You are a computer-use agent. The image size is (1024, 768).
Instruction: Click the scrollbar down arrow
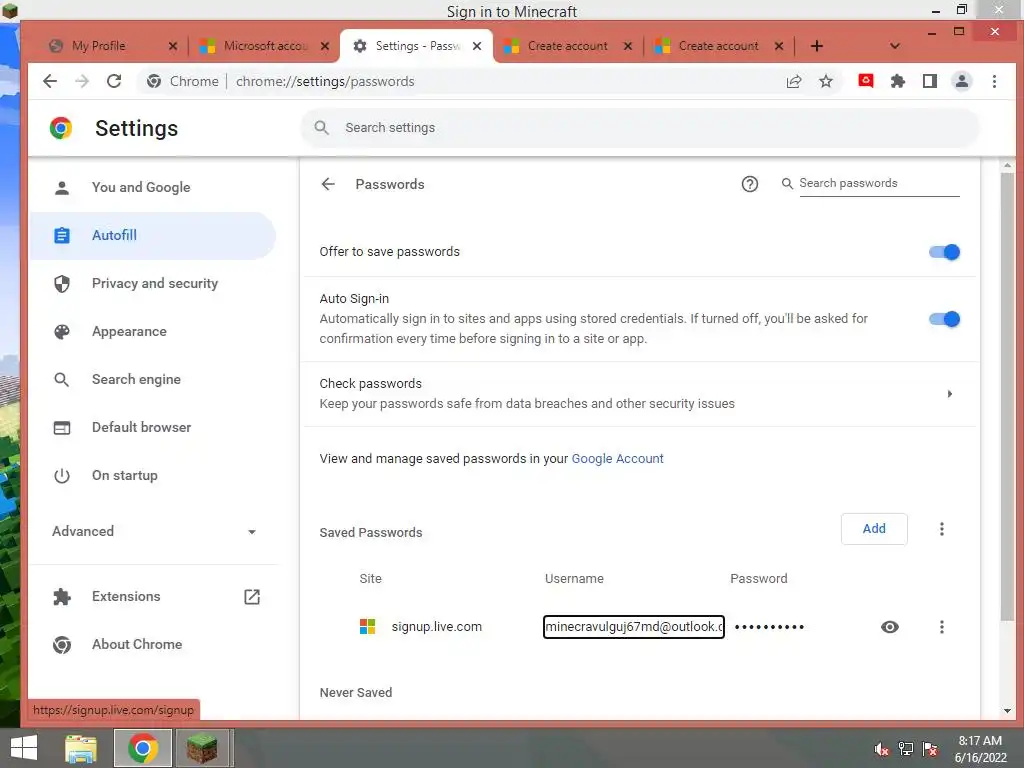[1007, 711]
